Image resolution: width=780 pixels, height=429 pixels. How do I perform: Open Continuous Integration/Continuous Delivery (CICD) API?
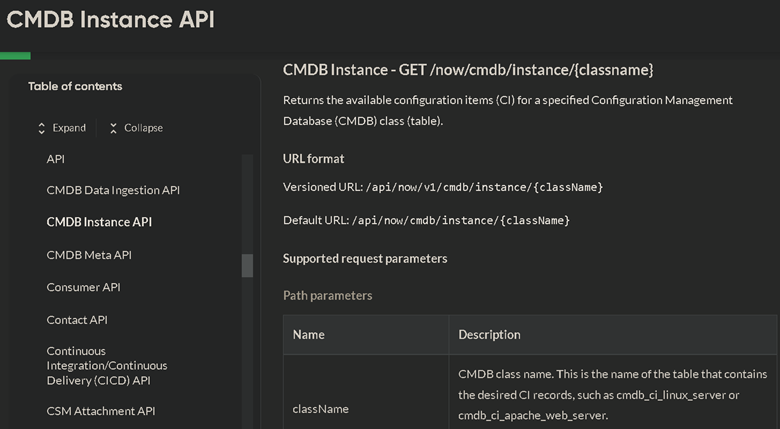(106, 366)
